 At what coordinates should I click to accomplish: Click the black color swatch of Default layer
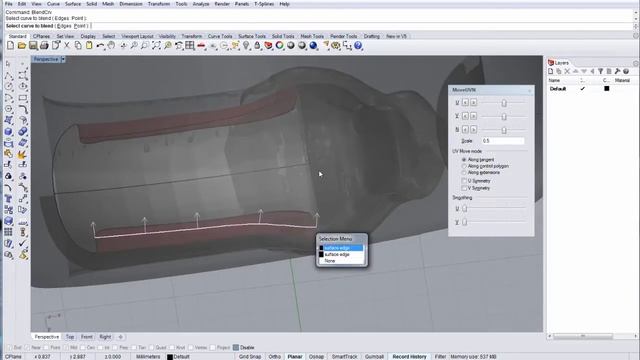tap(607, 89)
